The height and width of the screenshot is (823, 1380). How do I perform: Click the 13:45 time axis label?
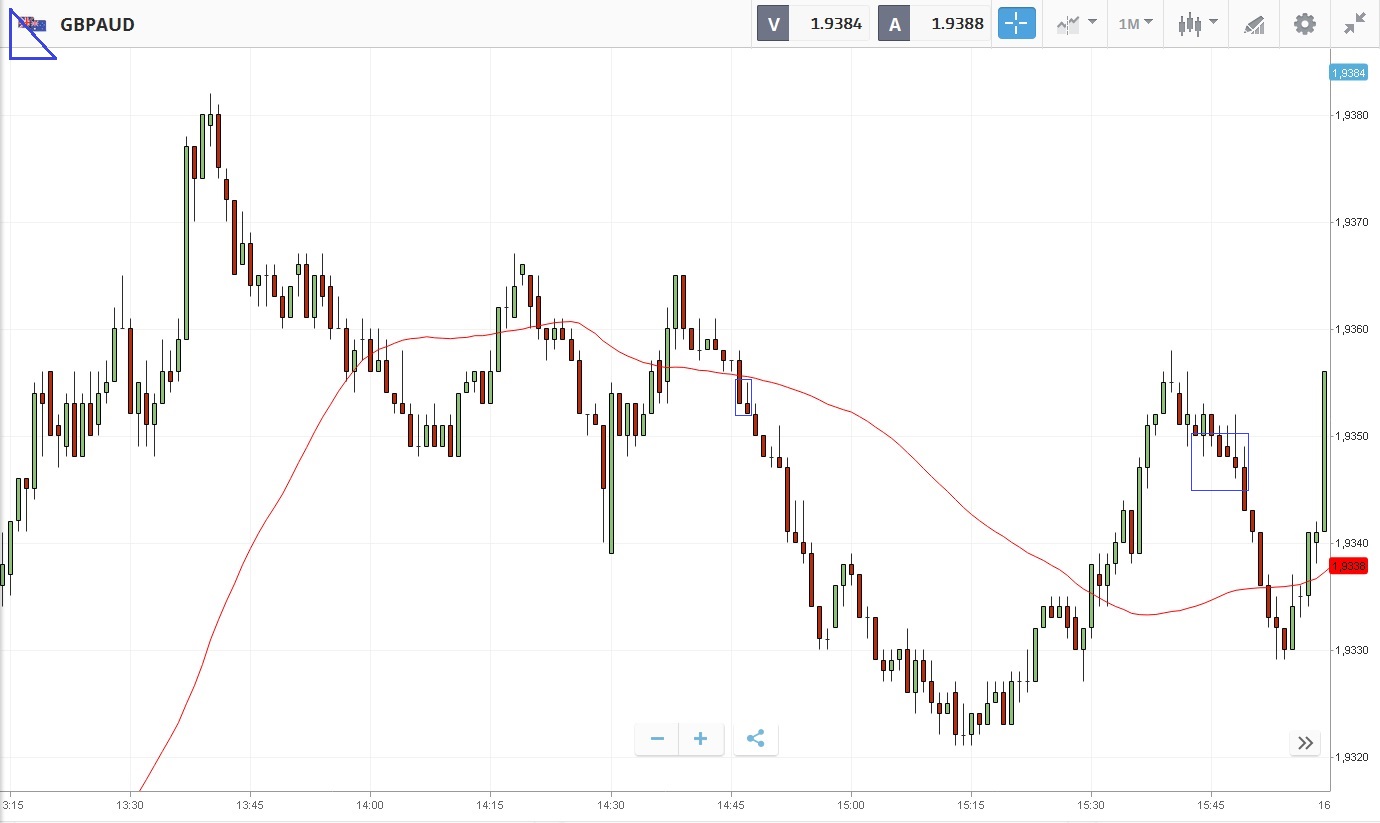pyautogui.click(x=249, y=805)
